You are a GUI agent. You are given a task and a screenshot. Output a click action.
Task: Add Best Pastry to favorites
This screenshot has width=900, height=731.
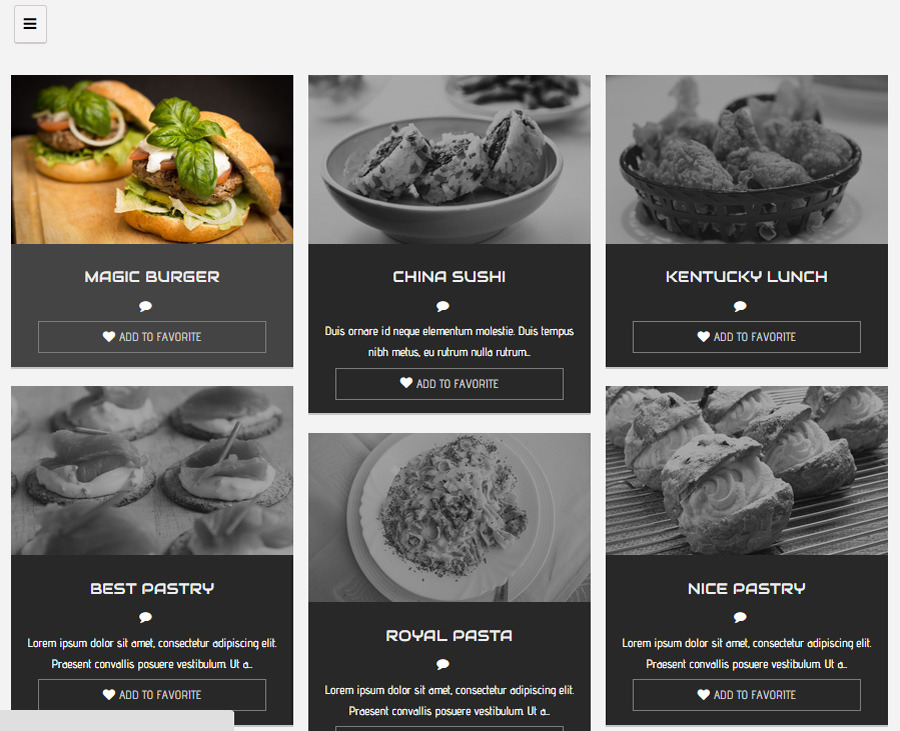click(x=152, y=695)
